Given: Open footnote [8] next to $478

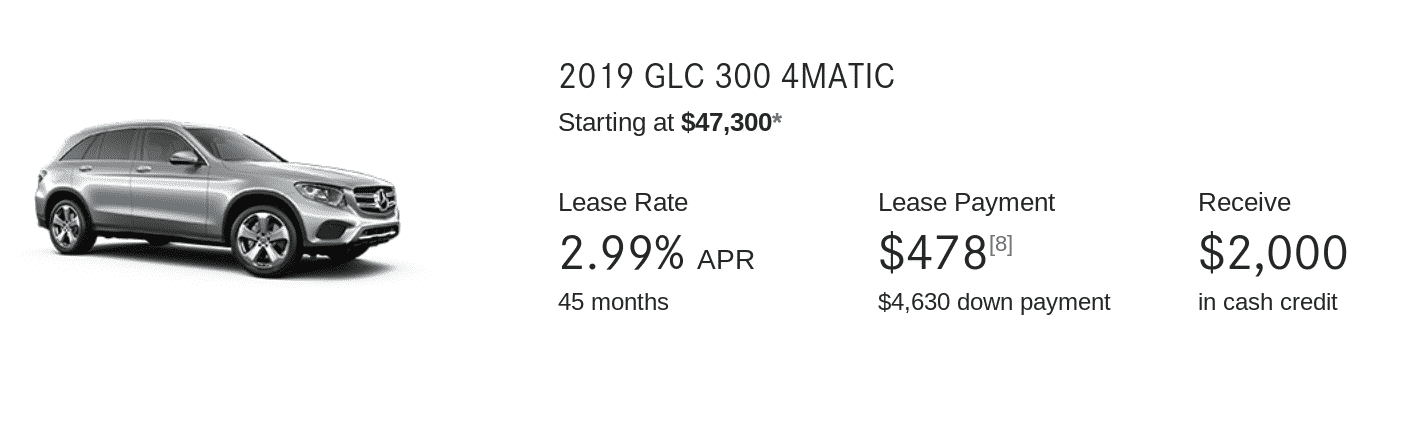Looking at the screenshot, I should 1000,244.
